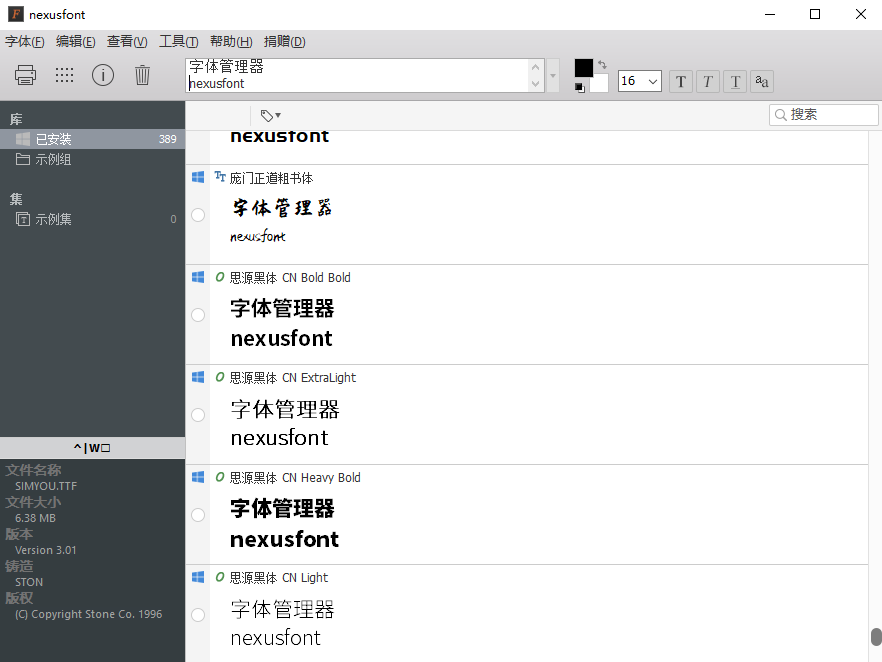
Task: Toggle underline text style button
Action: [x=735, y=81]
